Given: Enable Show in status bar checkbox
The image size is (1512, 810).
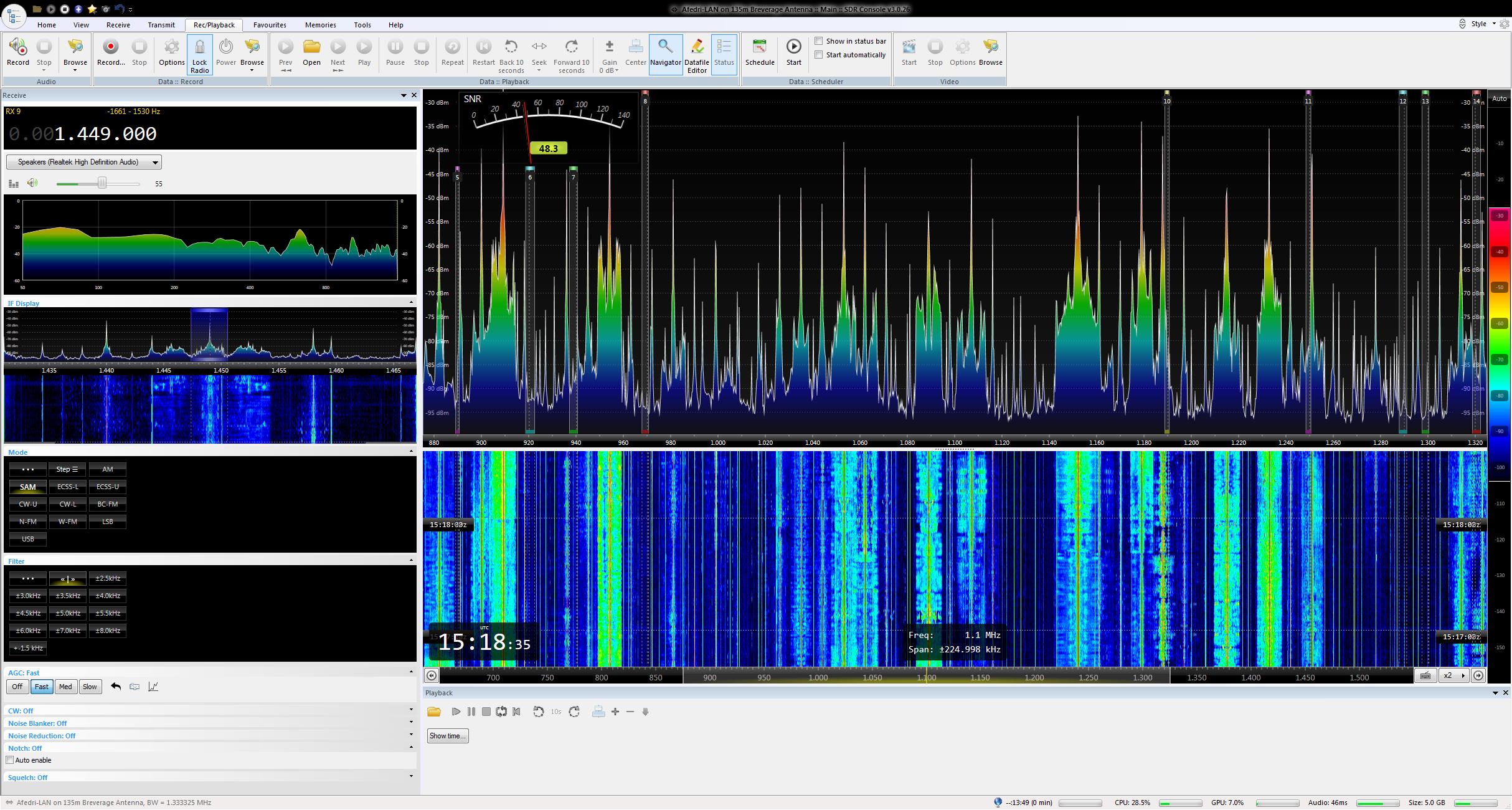Looking at the screenshot, I should (819, 41).
